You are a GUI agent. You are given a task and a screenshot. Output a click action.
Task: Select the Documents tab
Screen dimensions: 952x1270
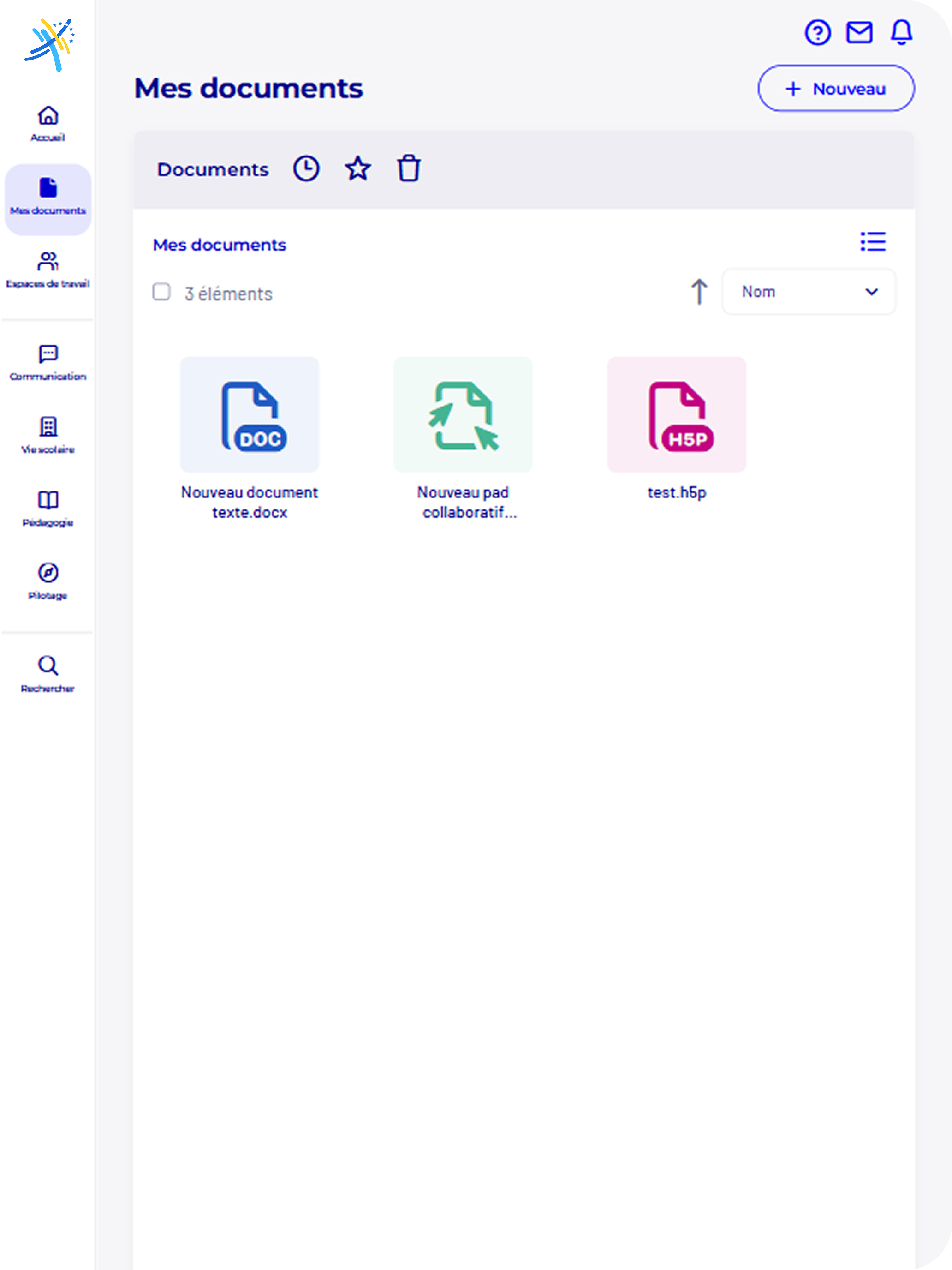[213, 169]
